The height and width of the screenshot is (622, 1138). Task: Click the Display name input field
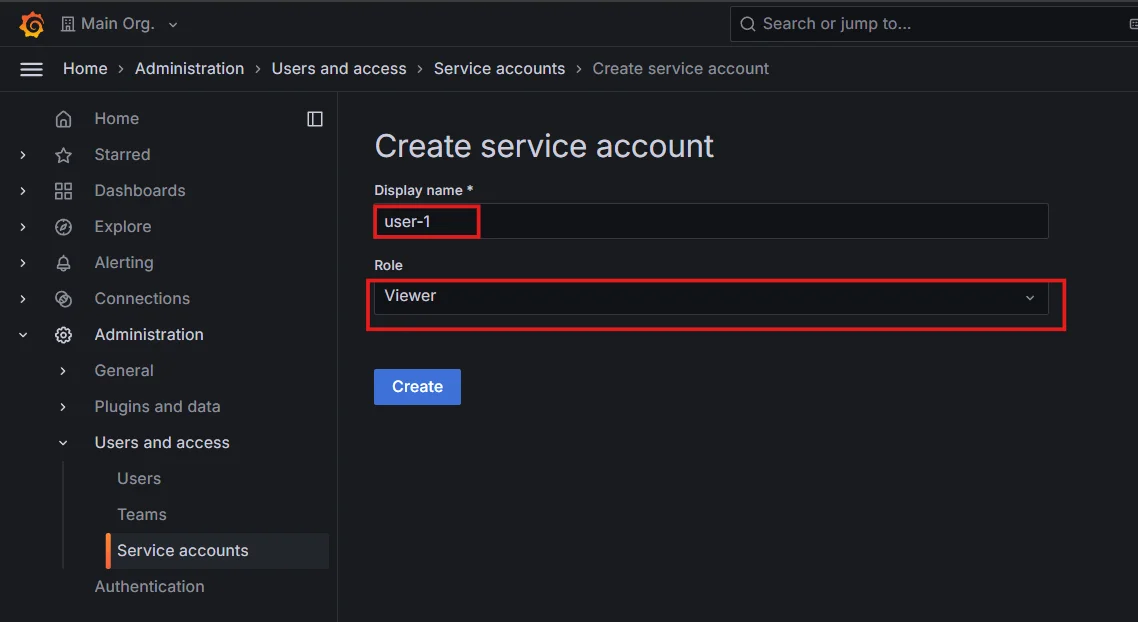[x=710, y=221]
